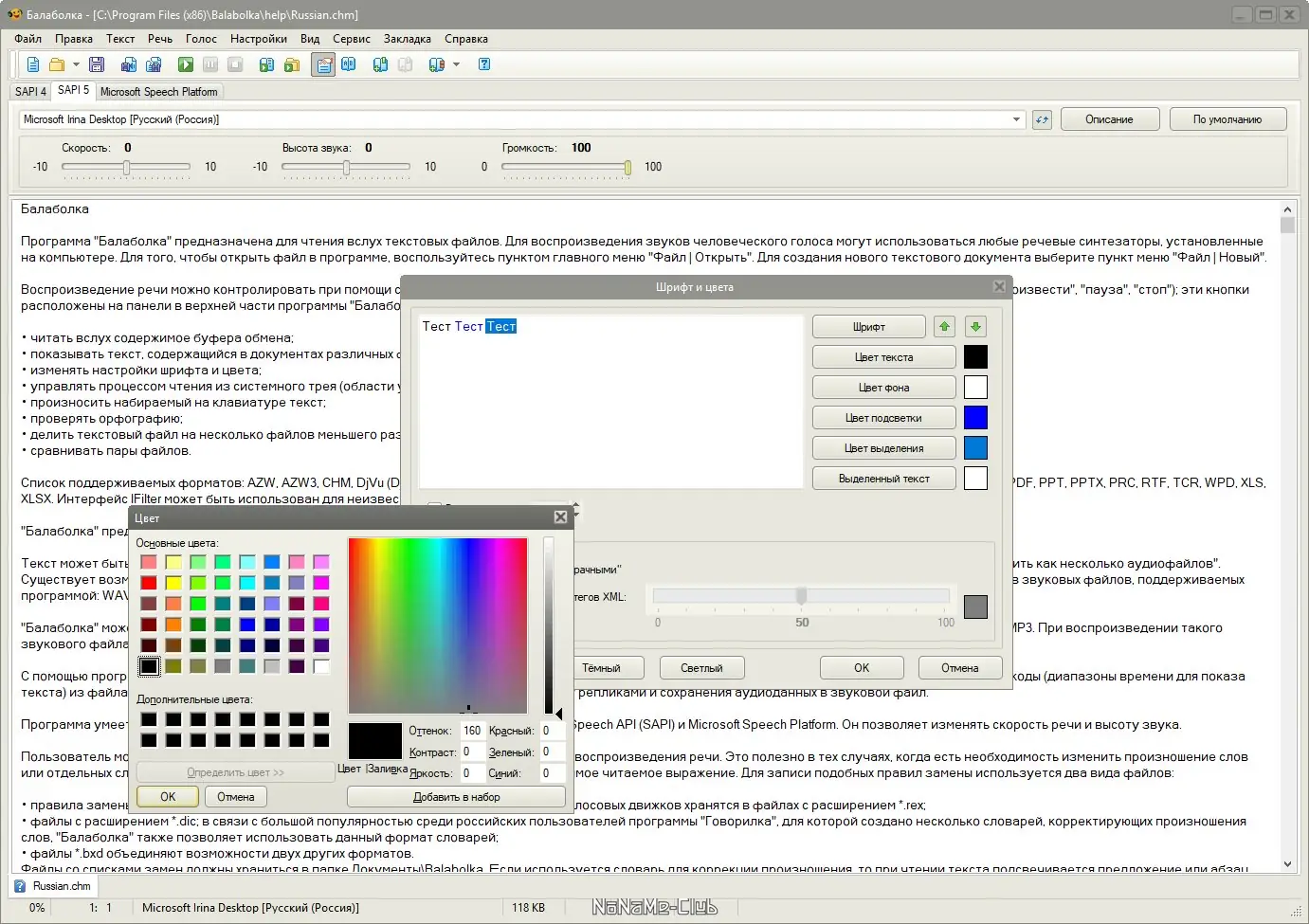Click Добавить в набор in color dialog
The height and width of the screenshot is (924, 1309).
[x=456, y=797]
